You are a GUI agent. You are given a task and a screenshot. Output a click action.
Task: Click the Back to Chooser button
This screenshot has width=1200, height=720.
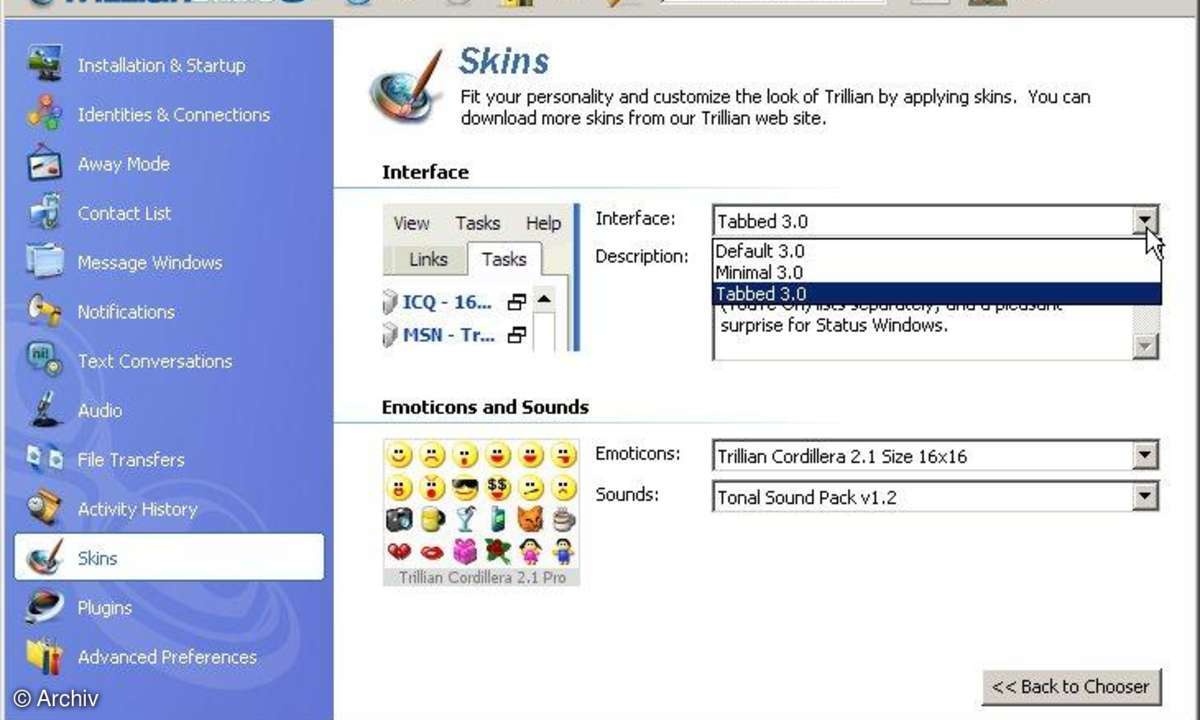coord(1072,687)
